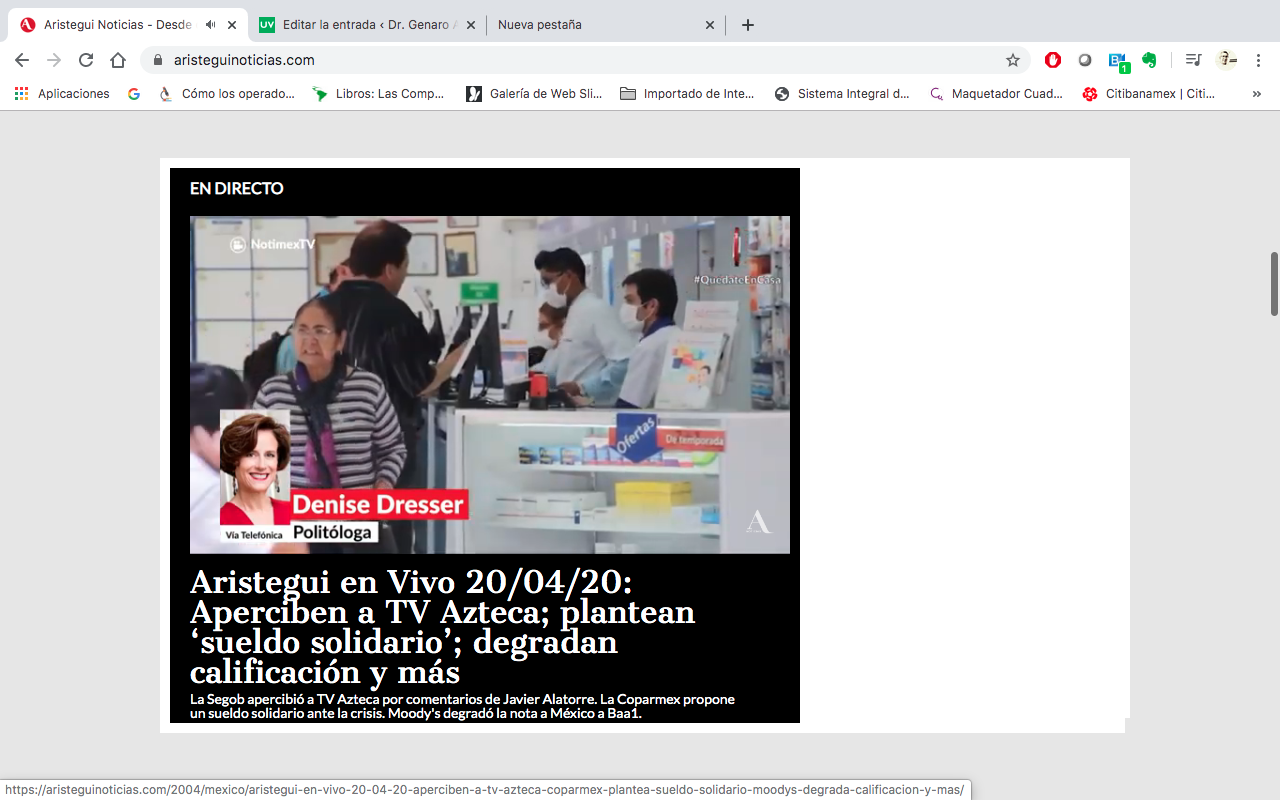Open the Evernote extension icon
Image resolution: width=1280 pixels, height=800 pixels.
coord(1149,60)
